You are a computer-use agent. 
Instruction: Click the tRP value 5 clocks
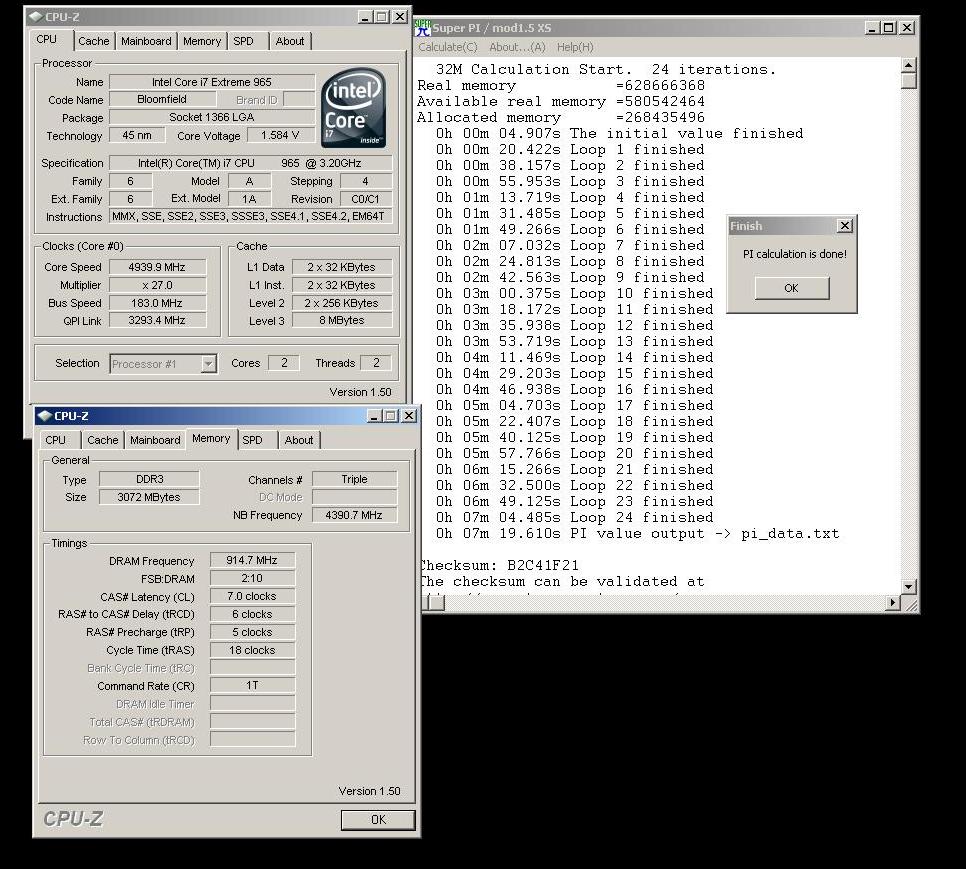pyautogui.click(x=252, y=632)
